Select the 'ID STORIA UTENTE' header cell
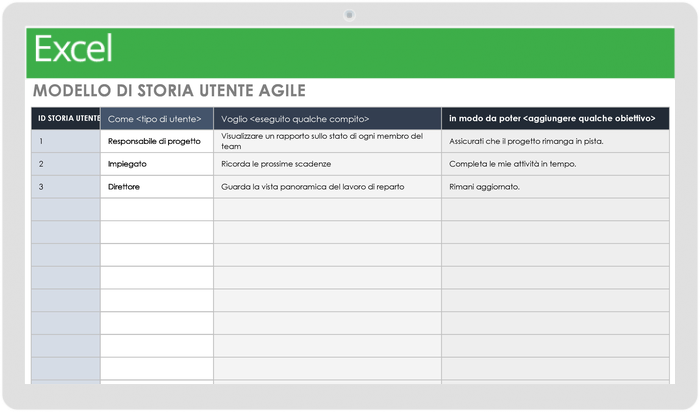 tap(66, 118)
